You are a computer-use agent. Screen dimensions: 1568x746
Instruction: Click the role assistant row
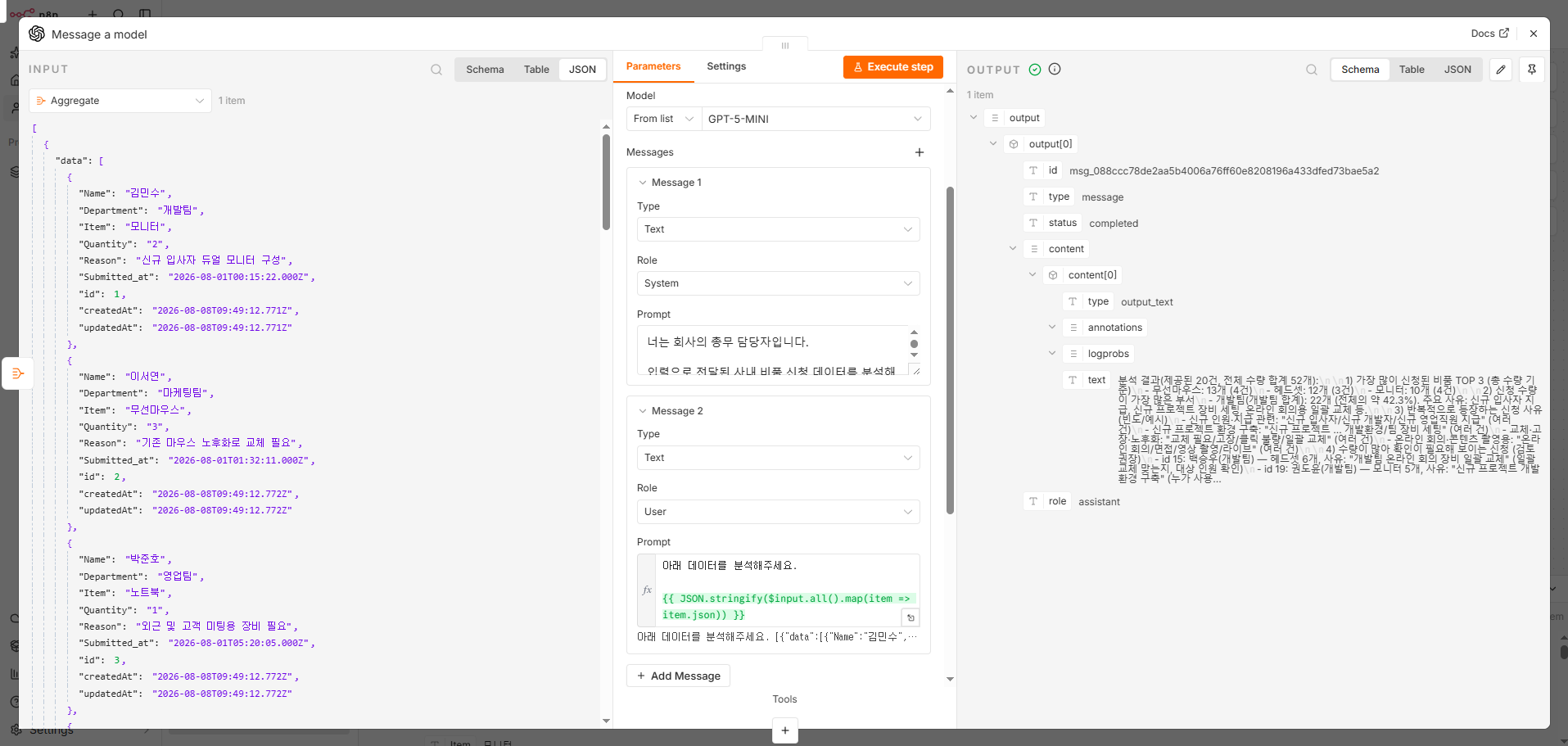(x=1073, y=501)
